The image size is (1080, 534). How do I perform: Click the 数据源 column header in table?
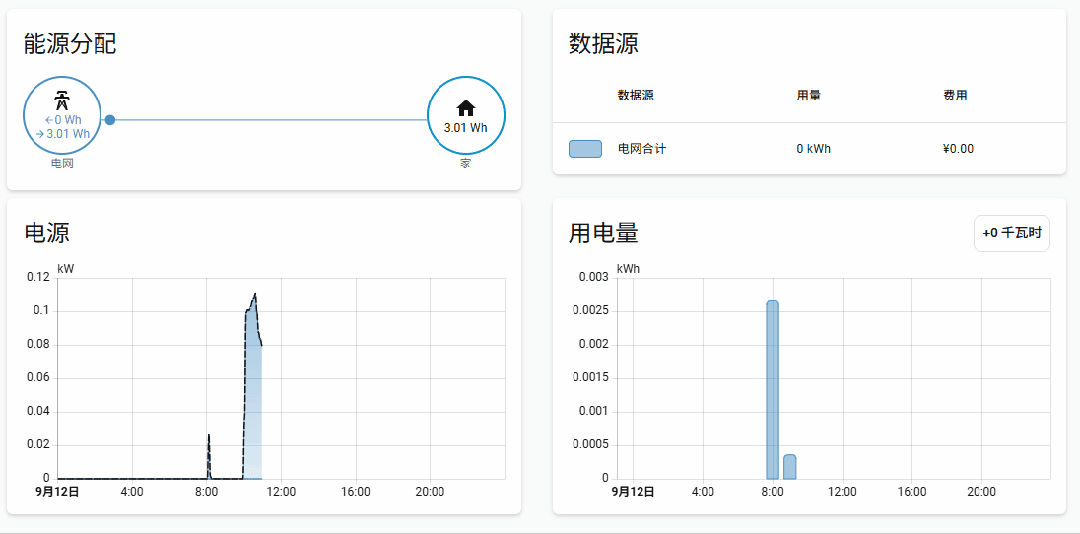pyautogui.click(x=635, y=96)
